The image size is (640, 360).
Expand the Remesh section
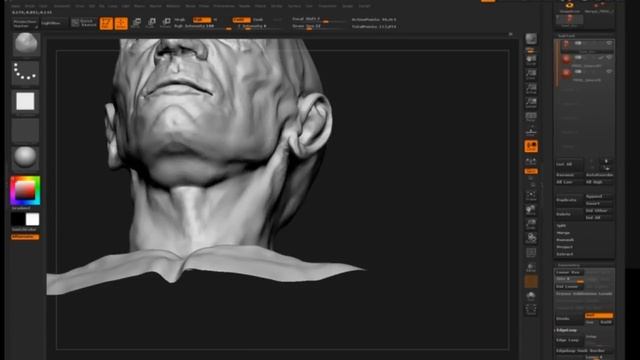[x=565, y=240]
